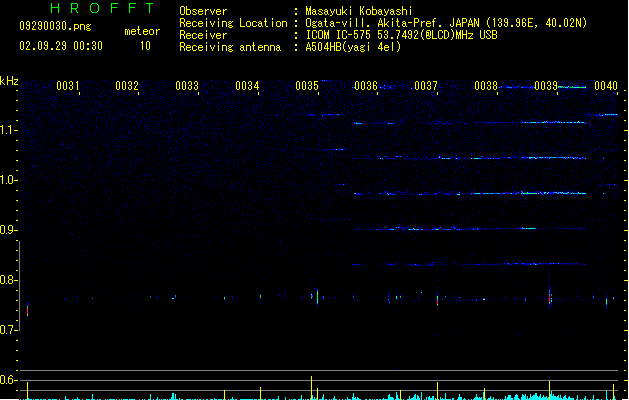Viewport: 629px width, 400px height.
Task: Click the meteor count value 10
Action: coord(145,46)
